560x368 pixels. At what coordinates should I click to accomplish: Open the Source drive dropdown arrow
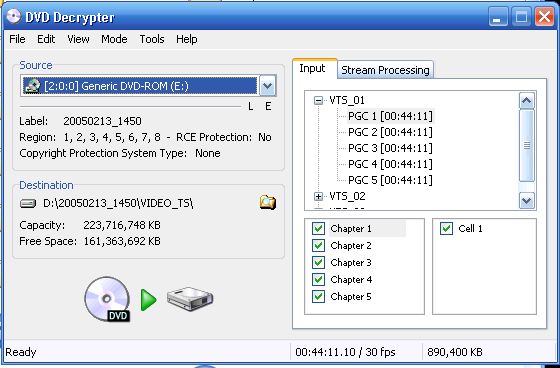click(x=268, y=86)
